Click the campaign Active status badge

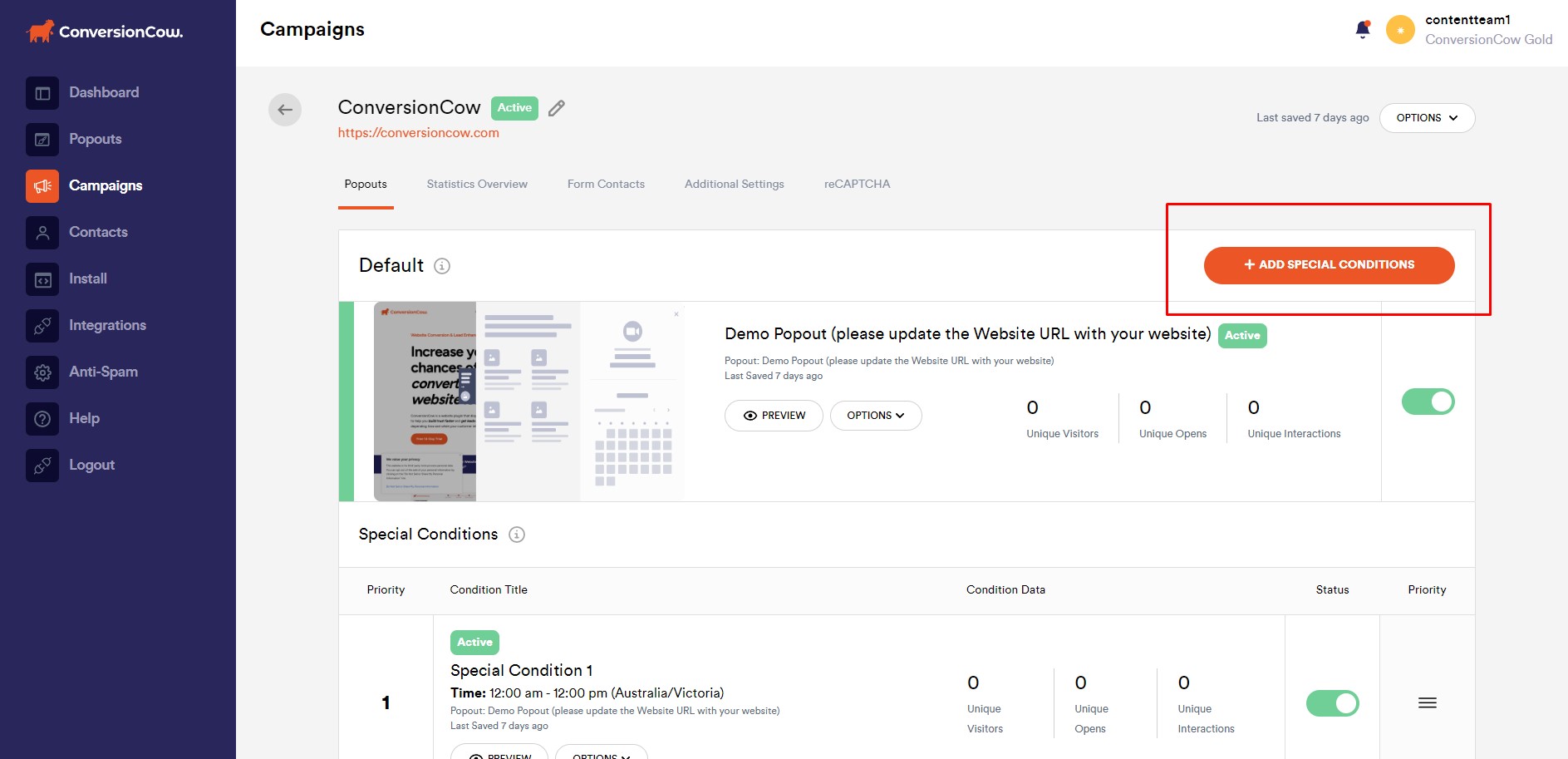coord(514,108)
